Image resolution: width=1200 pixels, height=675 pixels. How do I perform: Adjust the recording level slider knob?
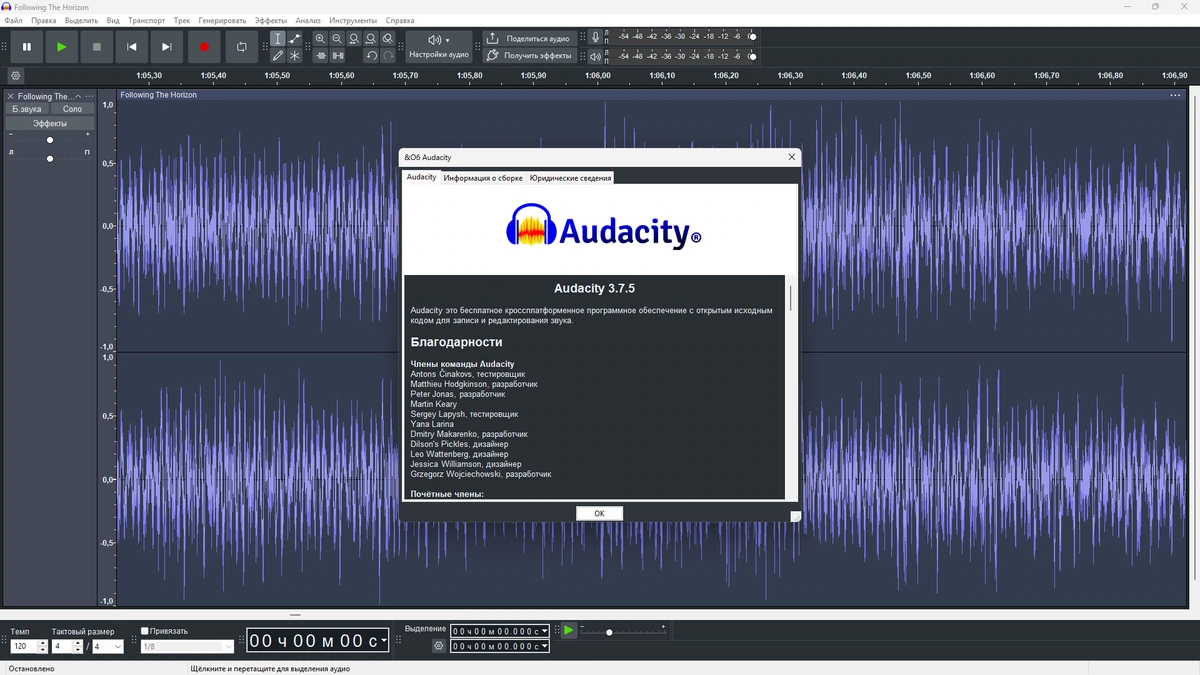tap(752, 38)
